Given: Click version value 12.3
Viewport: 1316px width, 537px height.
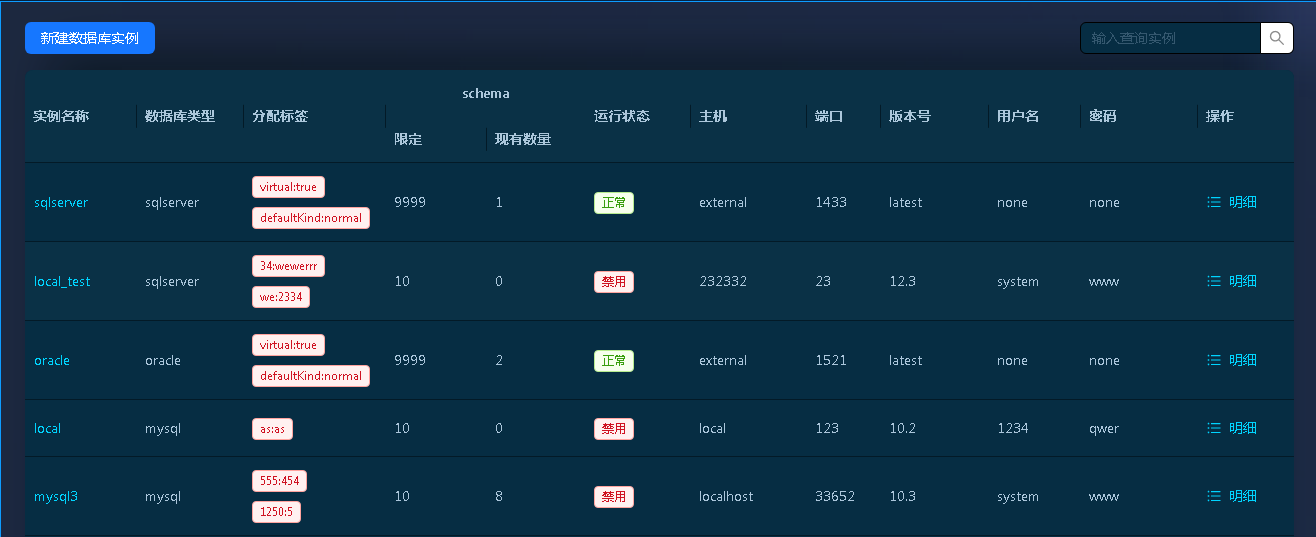Looking at the screenshot, I should [x=902, y=281].
